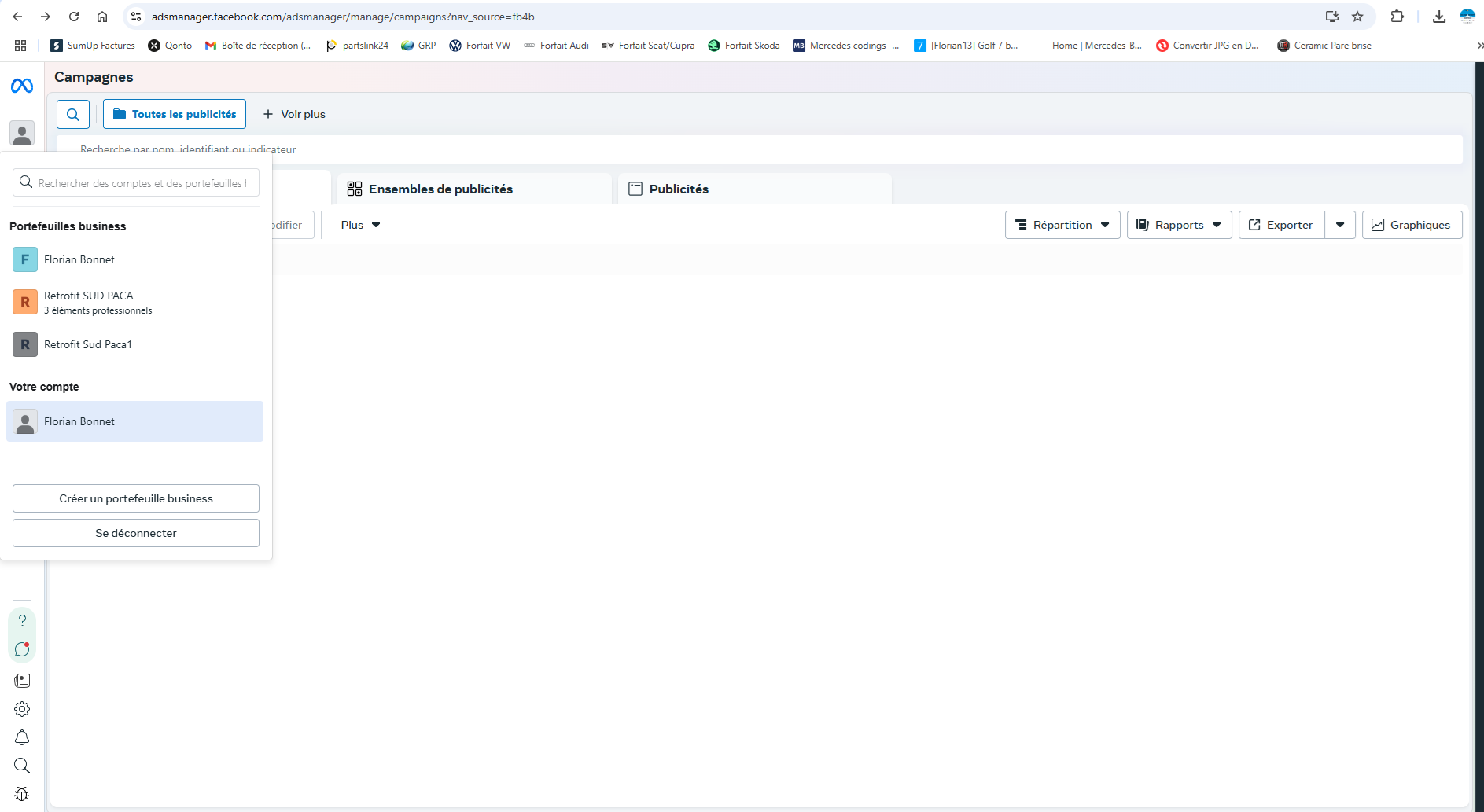
Task: Click the Recherche par nom filter field
Action: [759, 149]
